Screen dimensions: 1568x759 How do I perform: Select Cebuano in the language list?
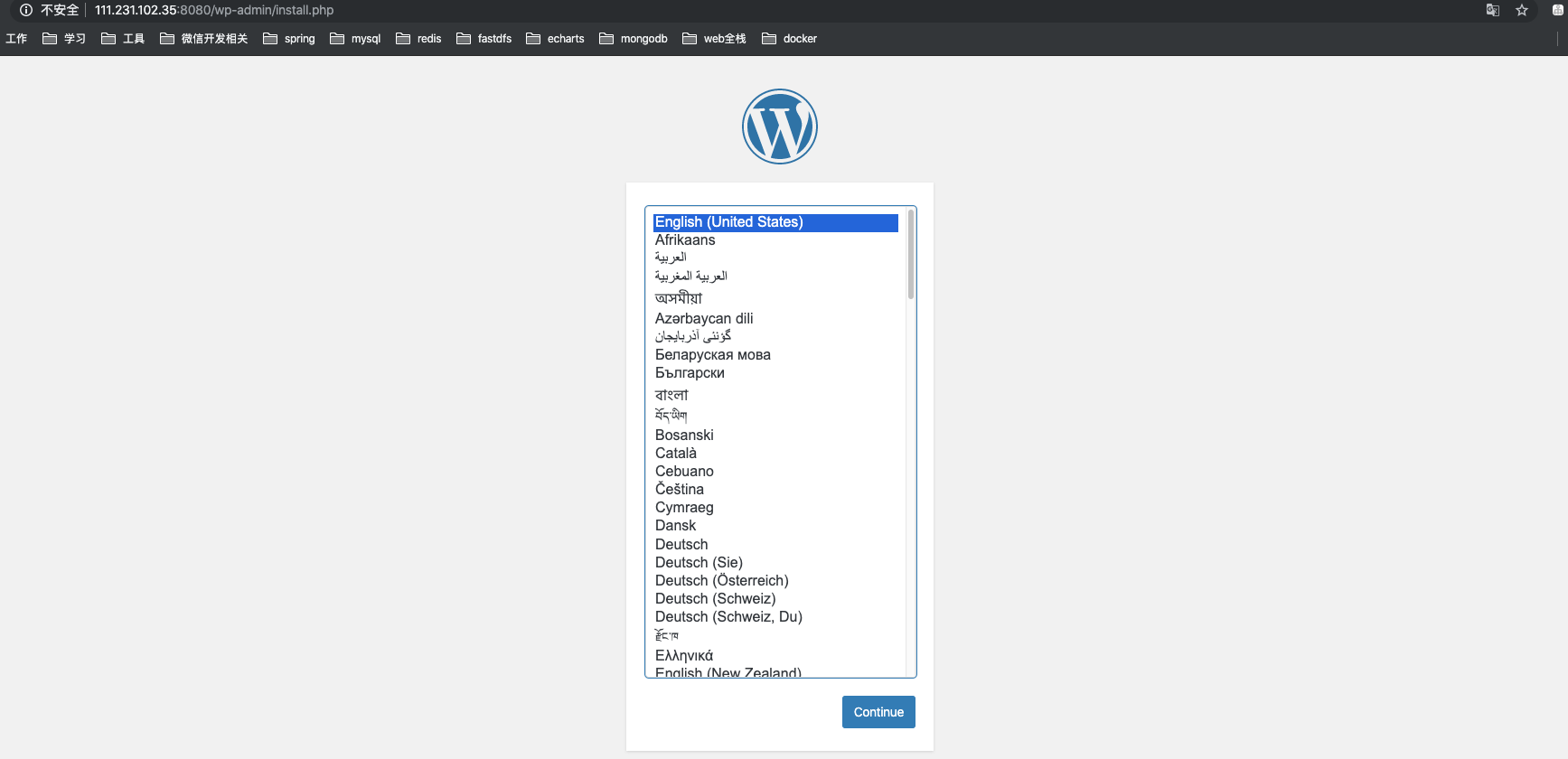[775, 472]
